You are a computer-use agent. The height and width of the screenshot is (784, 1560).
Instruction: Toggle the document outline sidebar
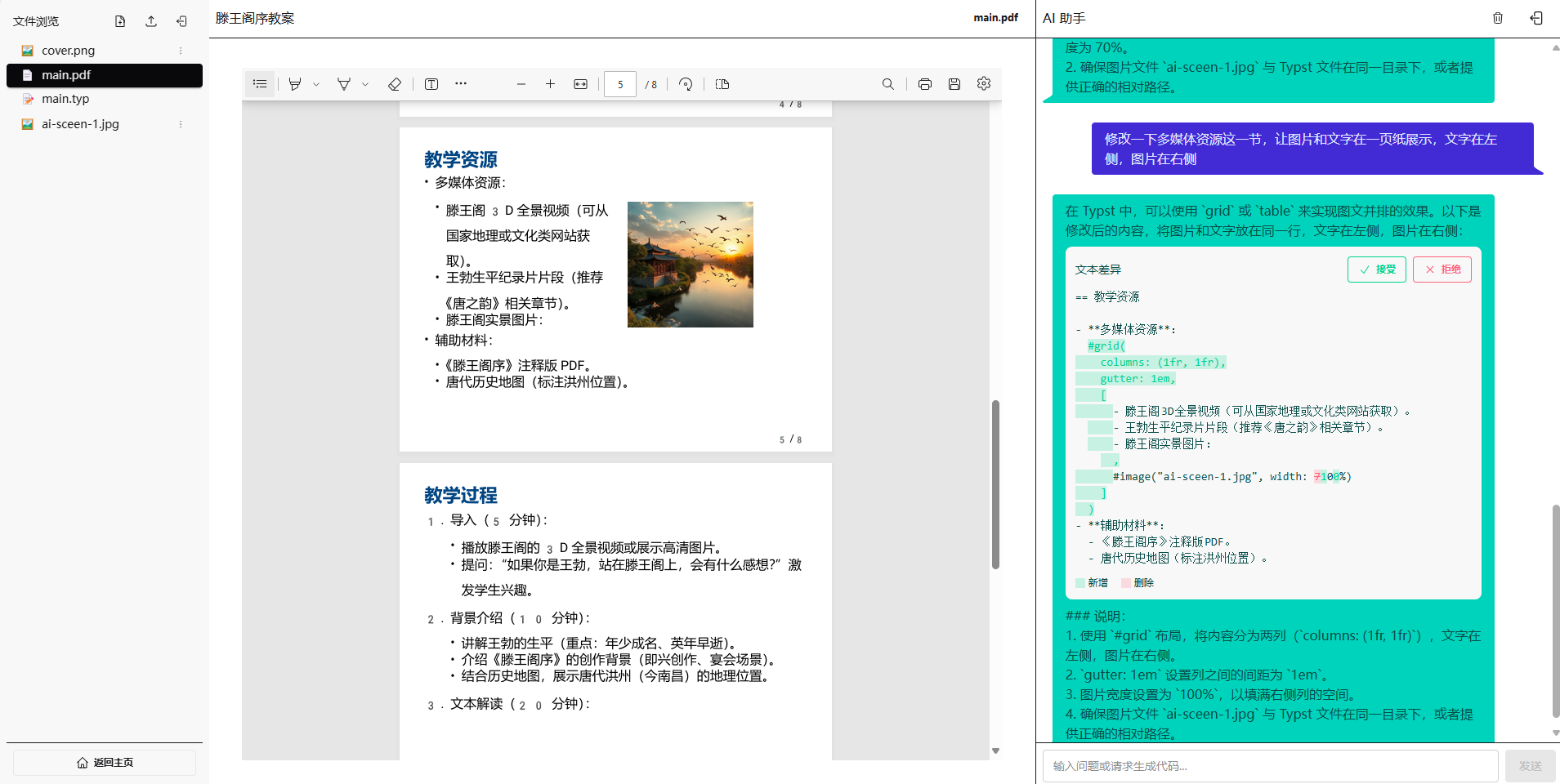click(260, 83)
